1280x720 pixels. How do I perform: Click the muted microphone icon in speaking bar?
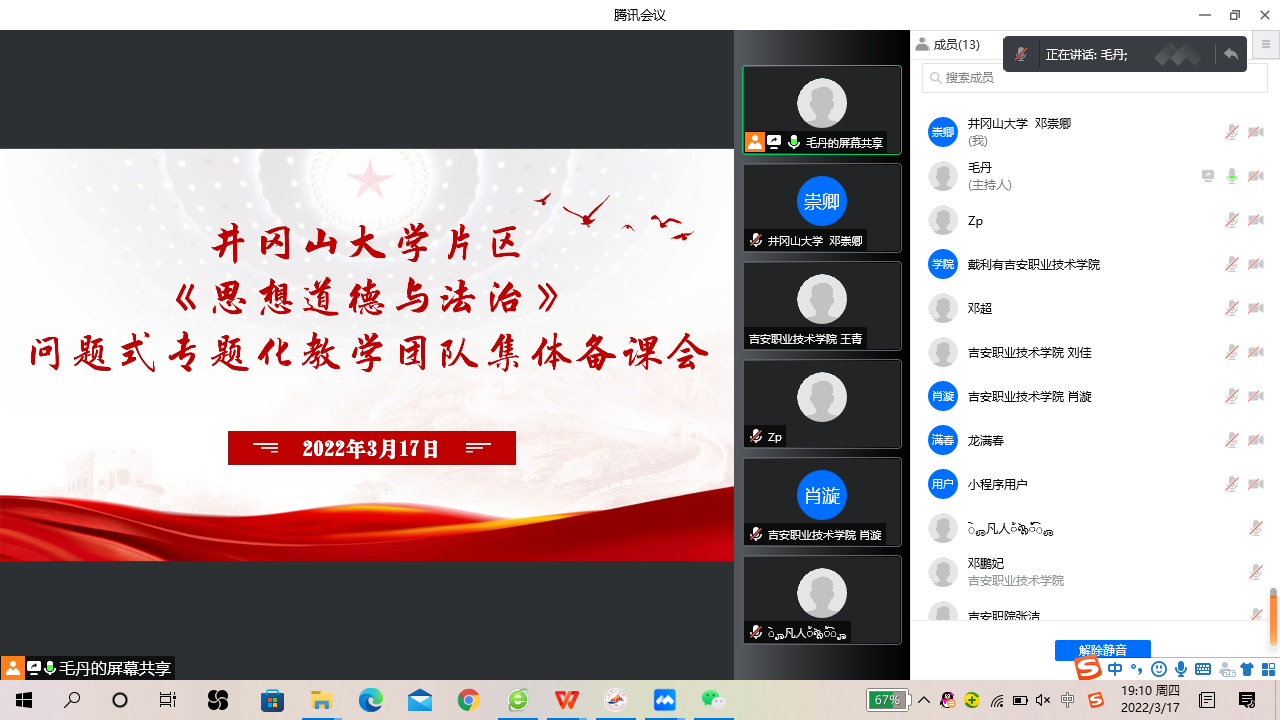click(1021, 55)
